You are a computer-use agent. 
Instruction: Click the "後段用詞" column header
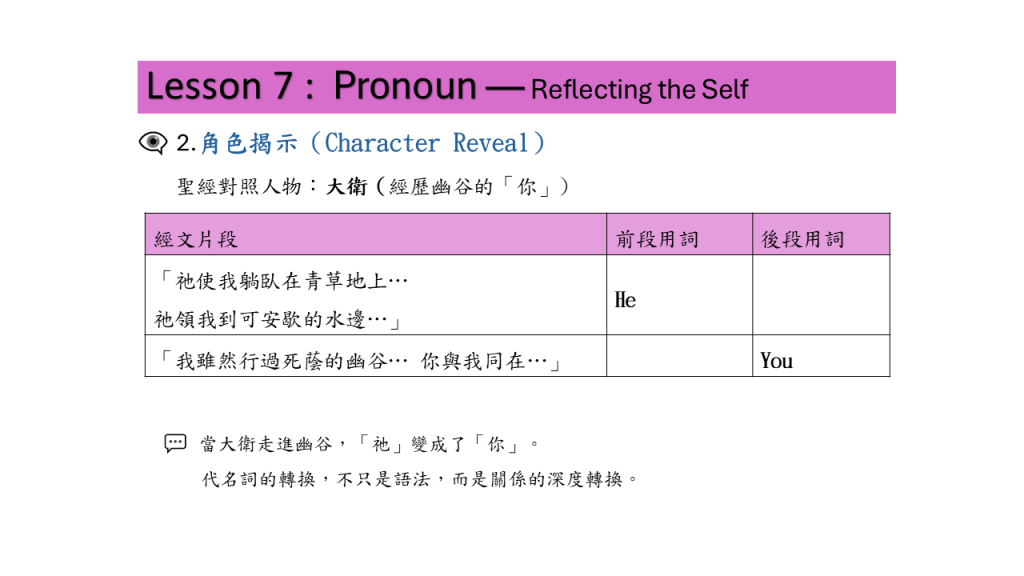point(803,239)
